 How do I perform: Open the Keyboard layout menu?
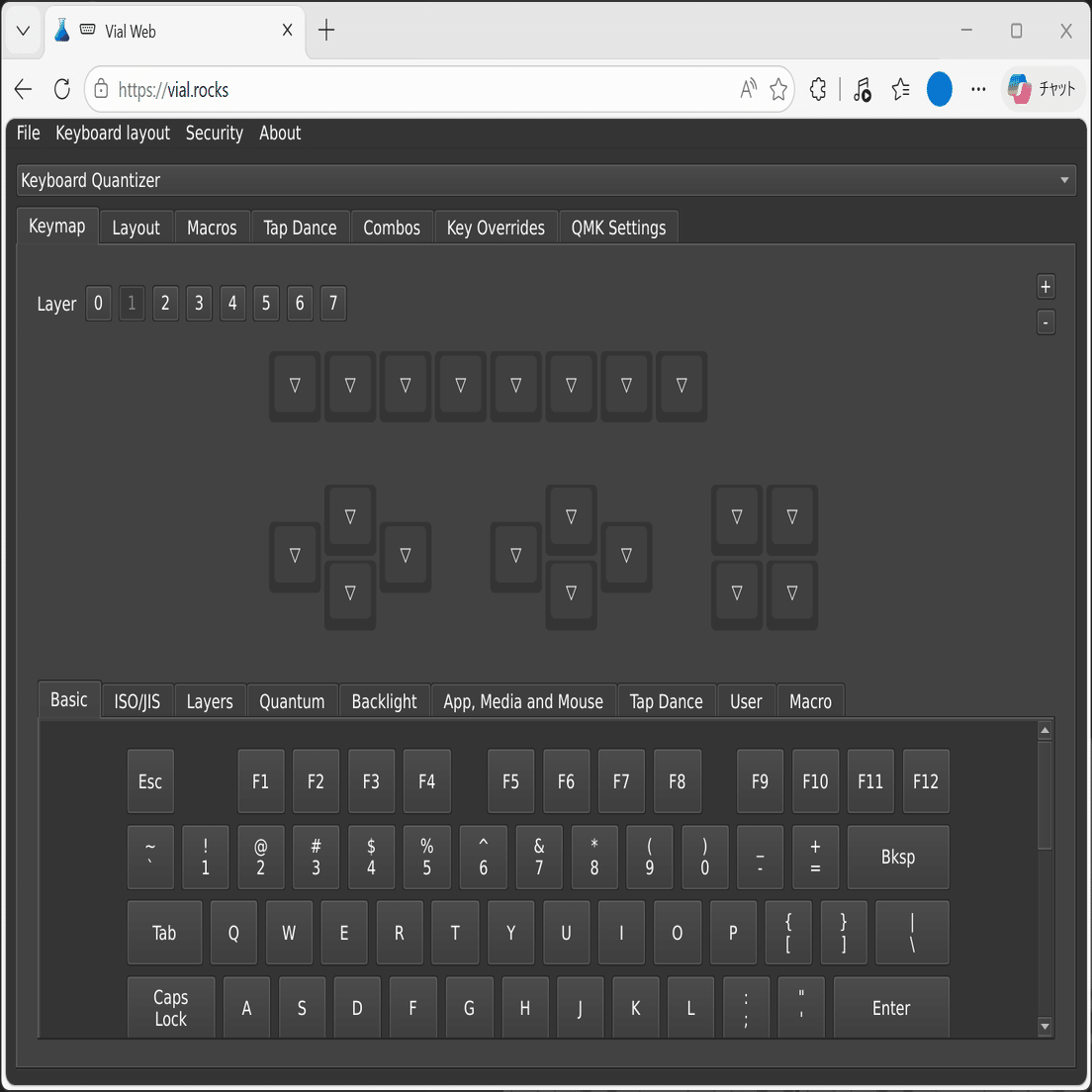click(113, 133)
